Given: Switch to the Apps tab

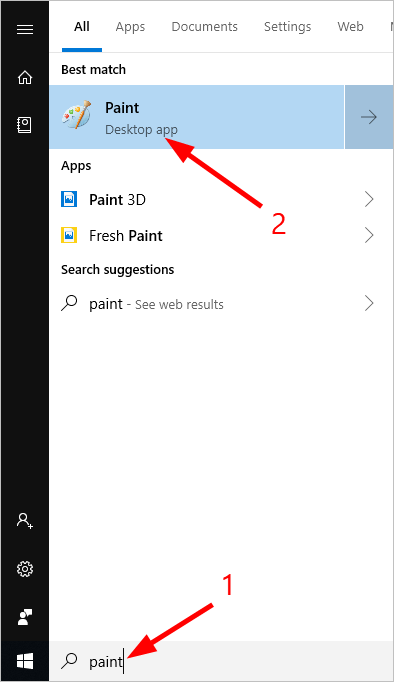Looking at the screenshot, I should pos(130,27).
